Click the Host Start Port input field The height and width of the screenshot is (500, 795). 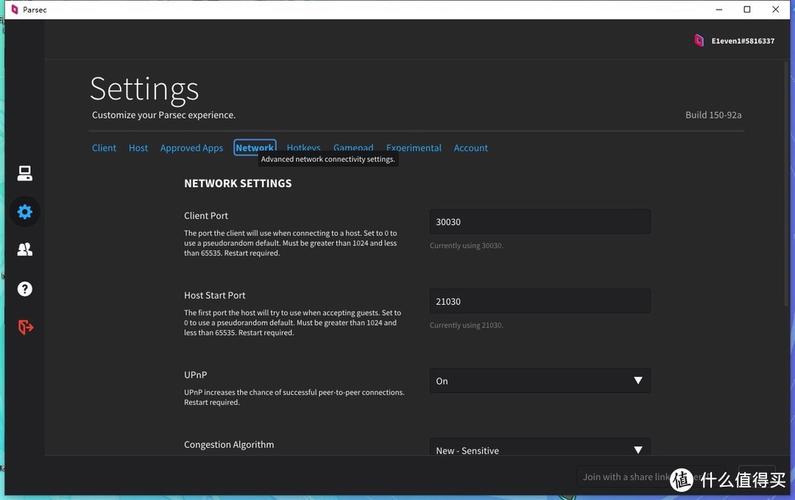point(539,301)
